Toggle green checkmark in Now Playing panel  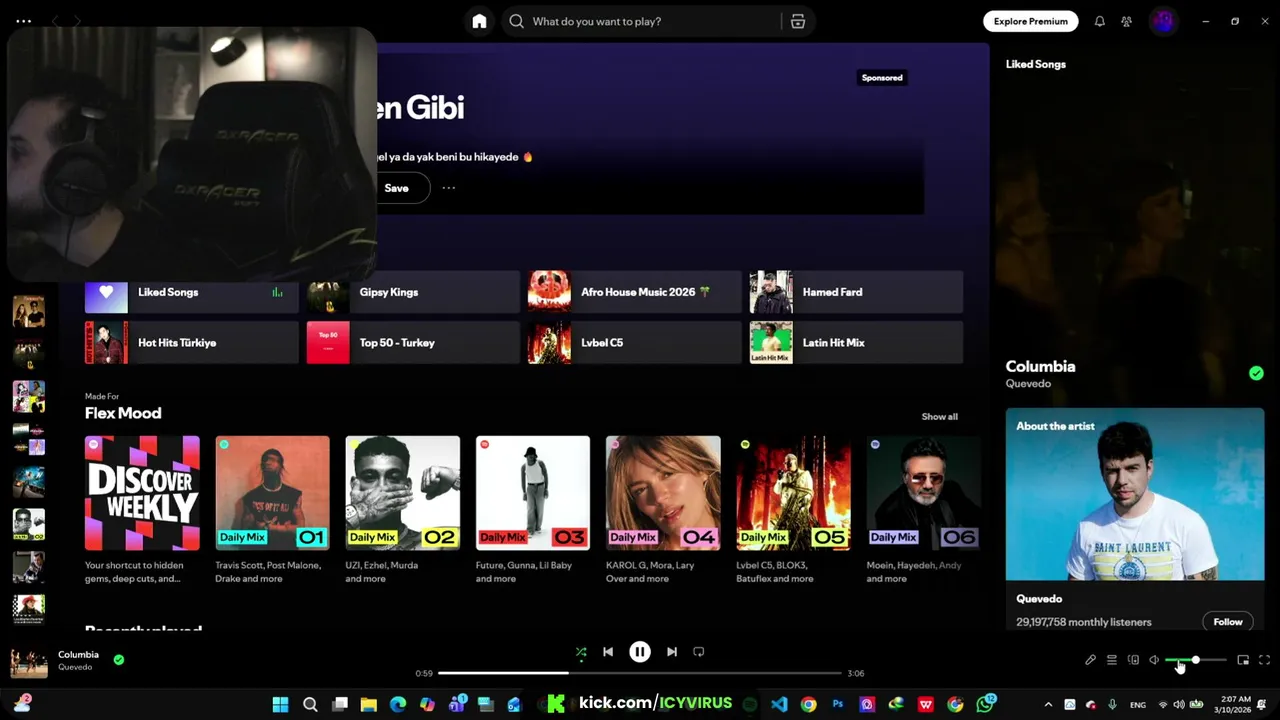click(x=1256, y=373)
